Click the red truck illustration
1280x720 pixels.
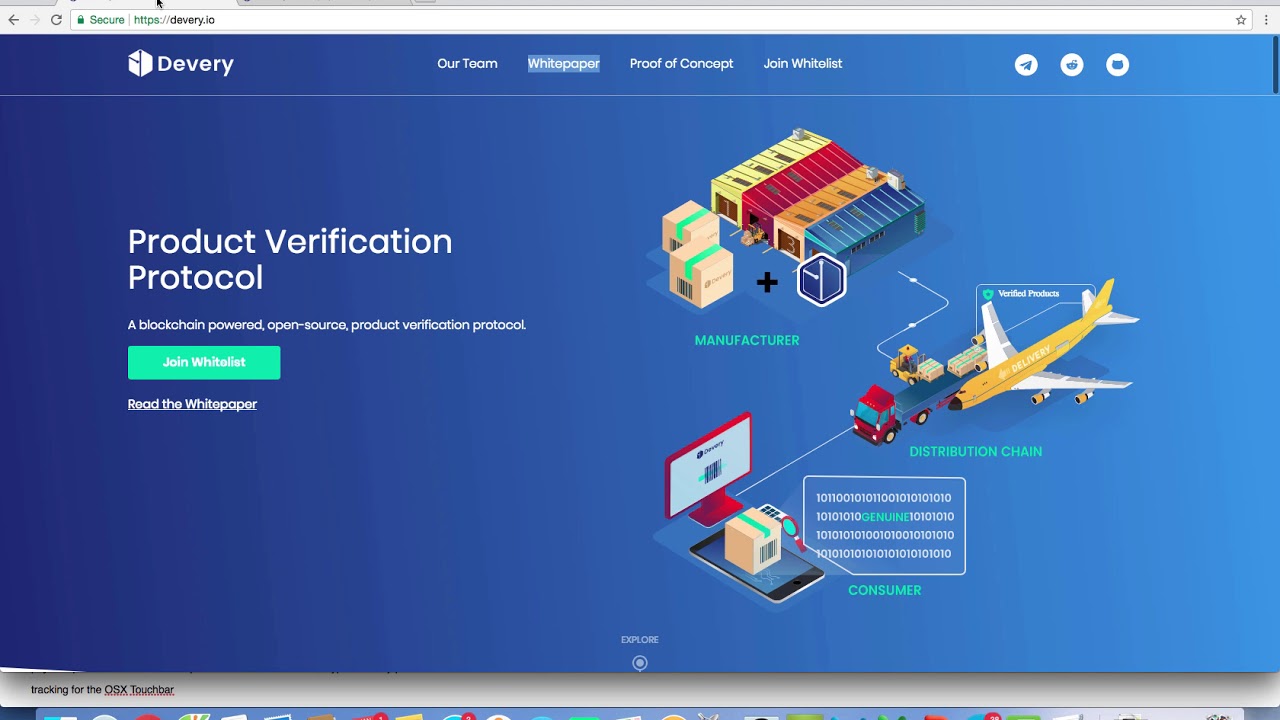pyautogui.click(x=877, y=413)
